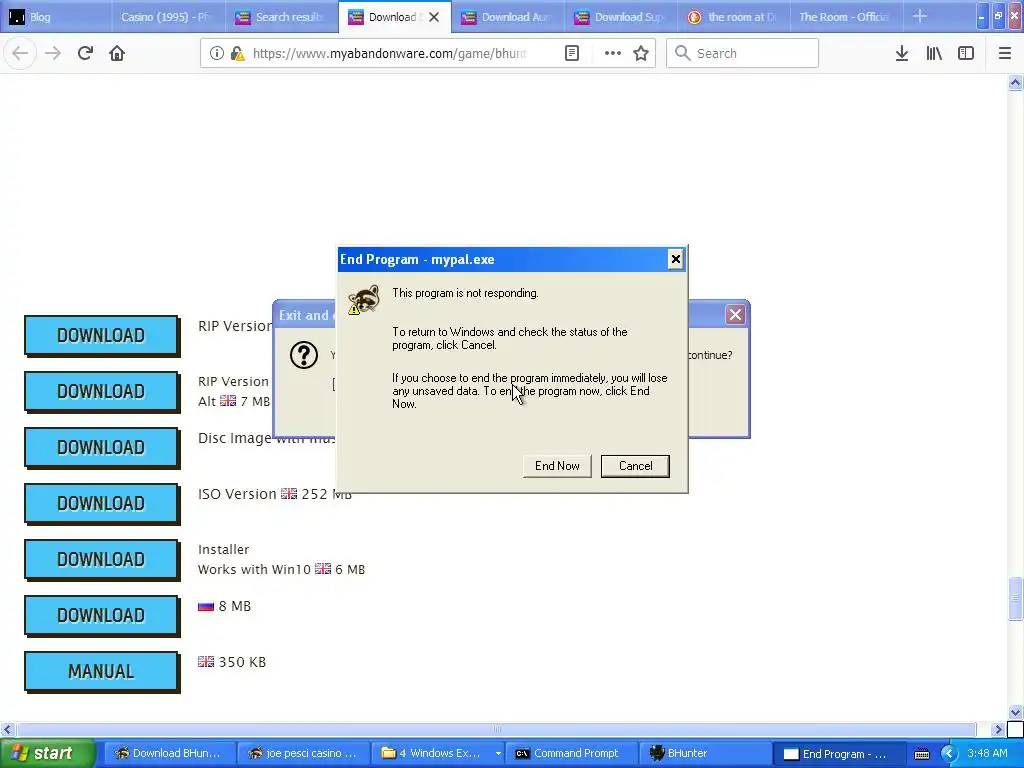This screenshot has width=1024, height=768.
Task: Click the browser Forward arrow button
Action: coord(53,53)
